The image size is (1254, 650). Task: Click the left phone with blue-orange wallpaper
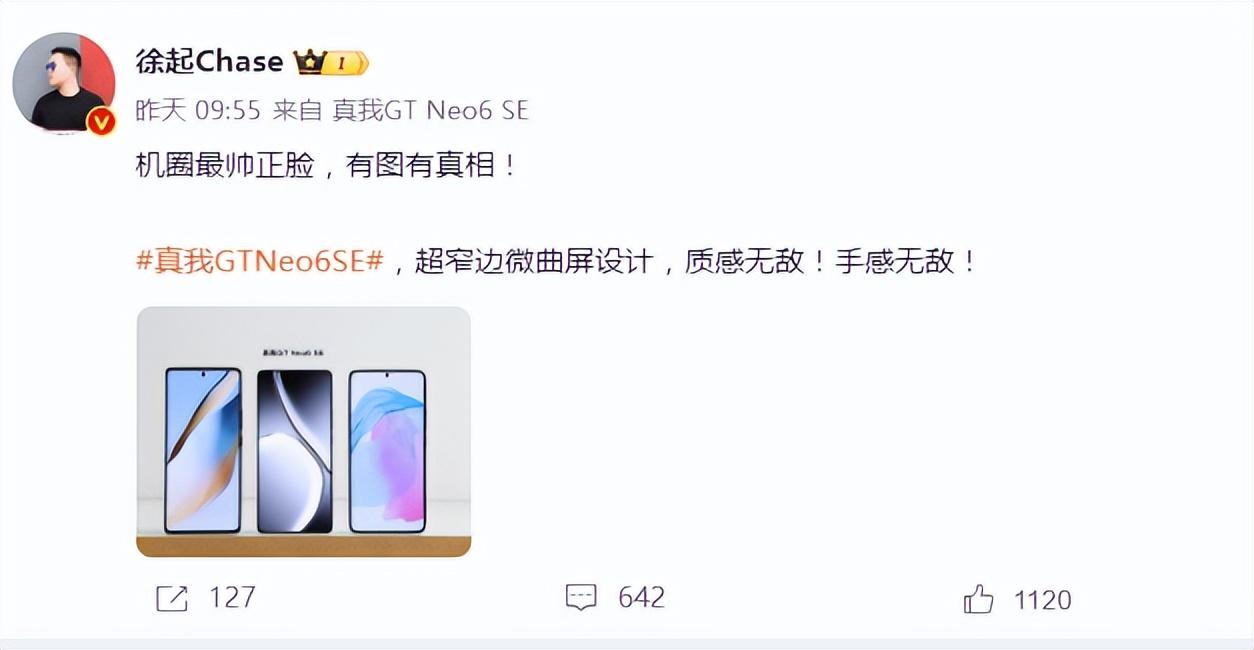click(203, 450)
